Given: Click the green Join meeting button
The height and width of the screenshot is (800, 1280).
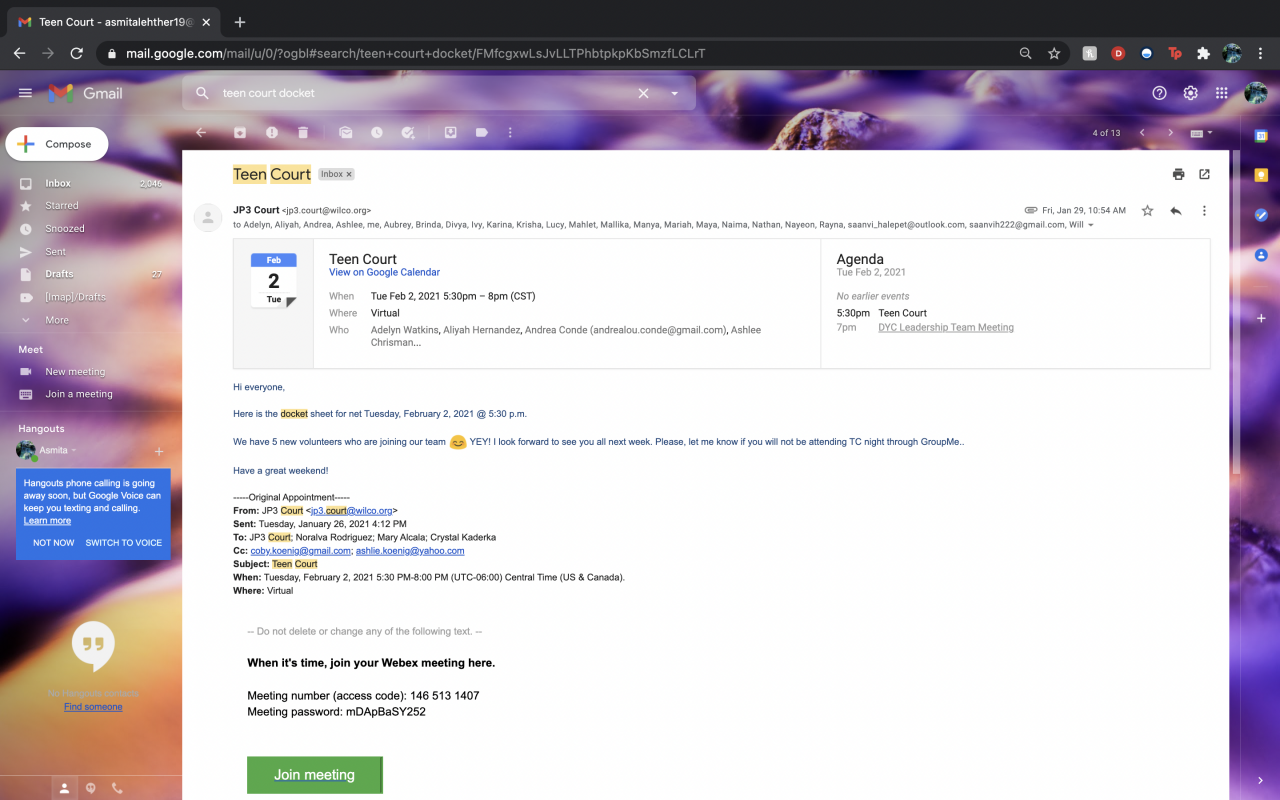Looking at the screenshot, I should [x=314, y=775].
